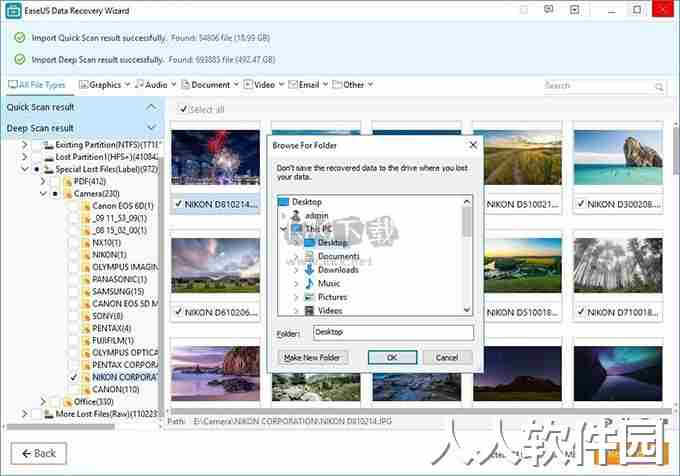Collapse the Quick Scan result section
Viewport: 680px width, 476px height.
[151, 107]
